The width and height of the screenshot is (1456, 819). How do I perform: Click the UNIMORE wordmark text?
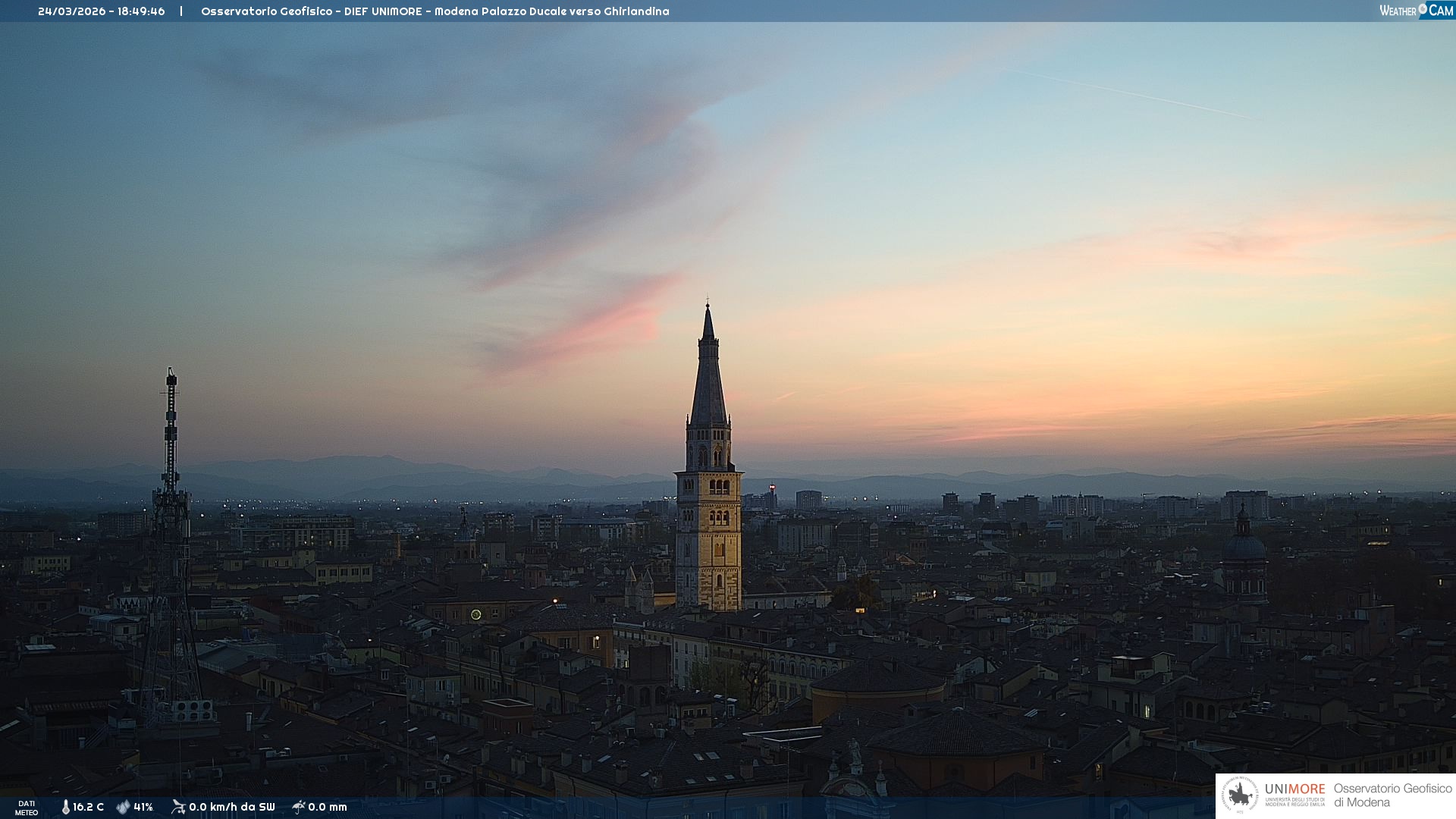pyautogui.click(x=1294, y=789)
